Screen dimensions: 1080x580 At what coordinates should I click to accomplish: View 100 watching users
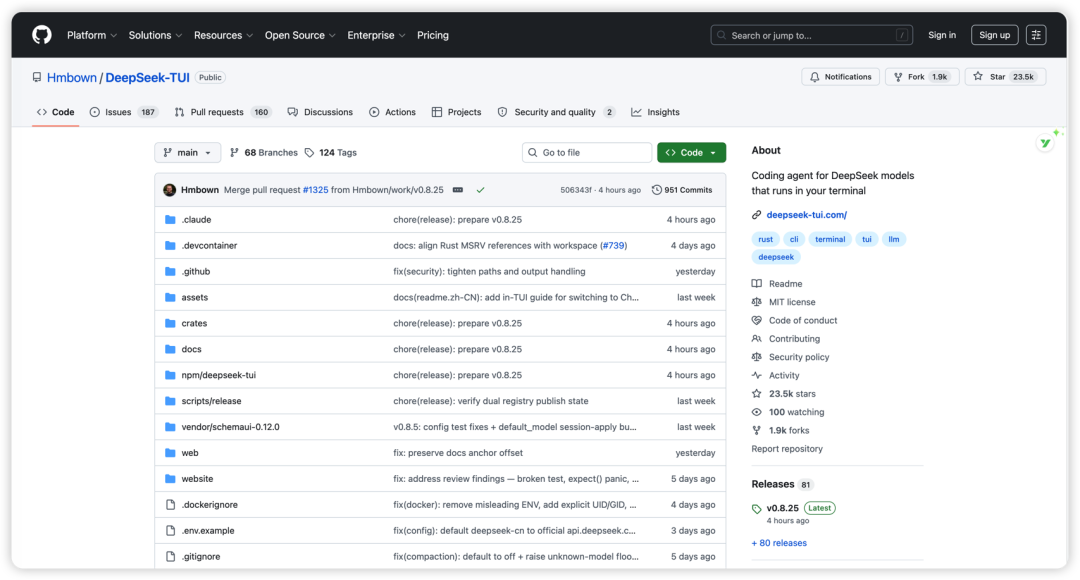796,413
